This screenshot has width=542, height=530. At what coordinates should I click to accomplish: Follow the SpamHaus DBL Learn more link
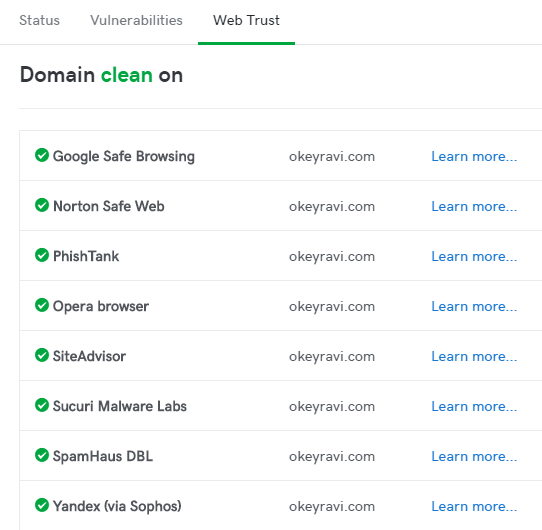coord(474,457)
